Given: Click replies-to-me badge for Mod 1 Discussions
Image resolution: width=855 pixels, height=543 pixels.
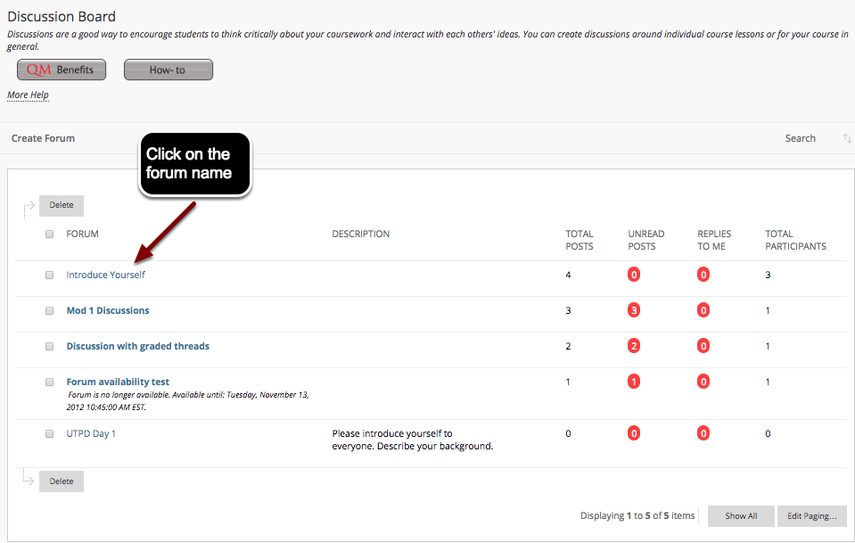Looking at the screenshot, I should tap(703, 310).
